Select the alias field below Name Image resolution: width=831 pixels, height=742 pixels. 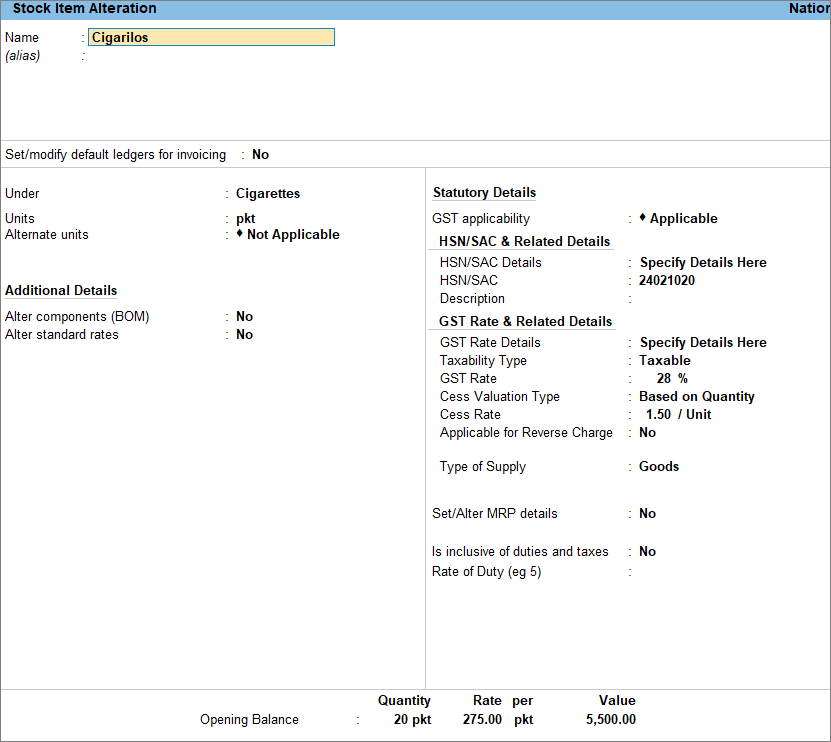211,56
